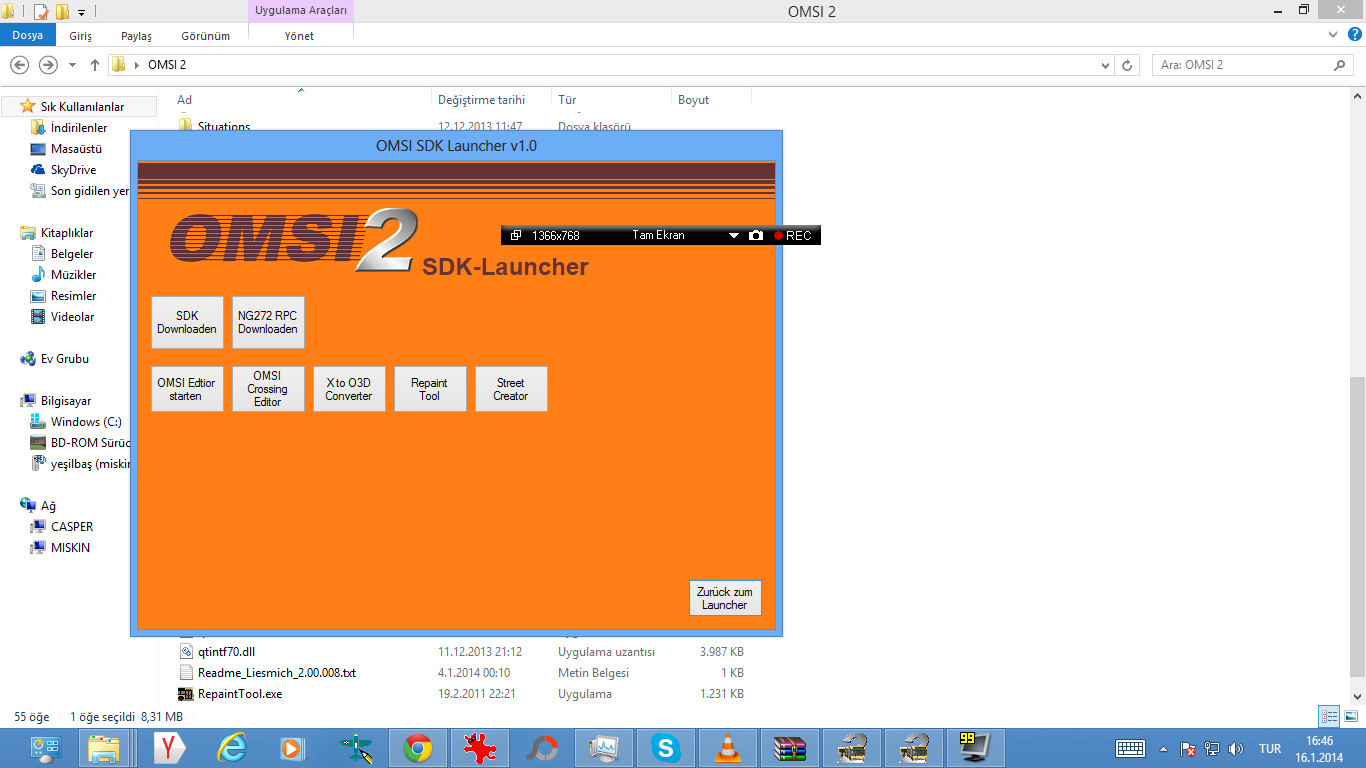1366x768 pixels.
Task: Click the Properties quick access toolbar icon
Action: click(x=41, y=11)
